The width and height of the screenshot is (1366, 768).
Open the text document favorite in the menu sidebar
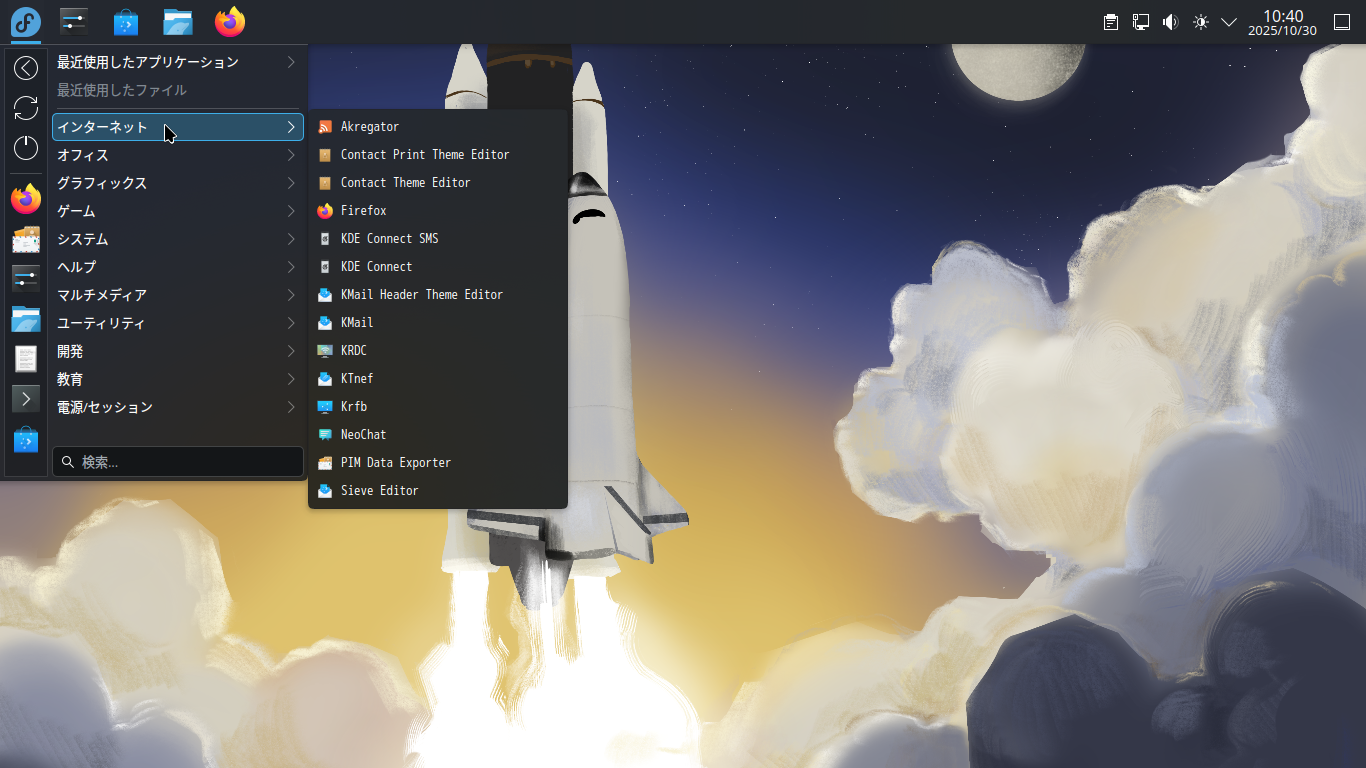[26, 358]
